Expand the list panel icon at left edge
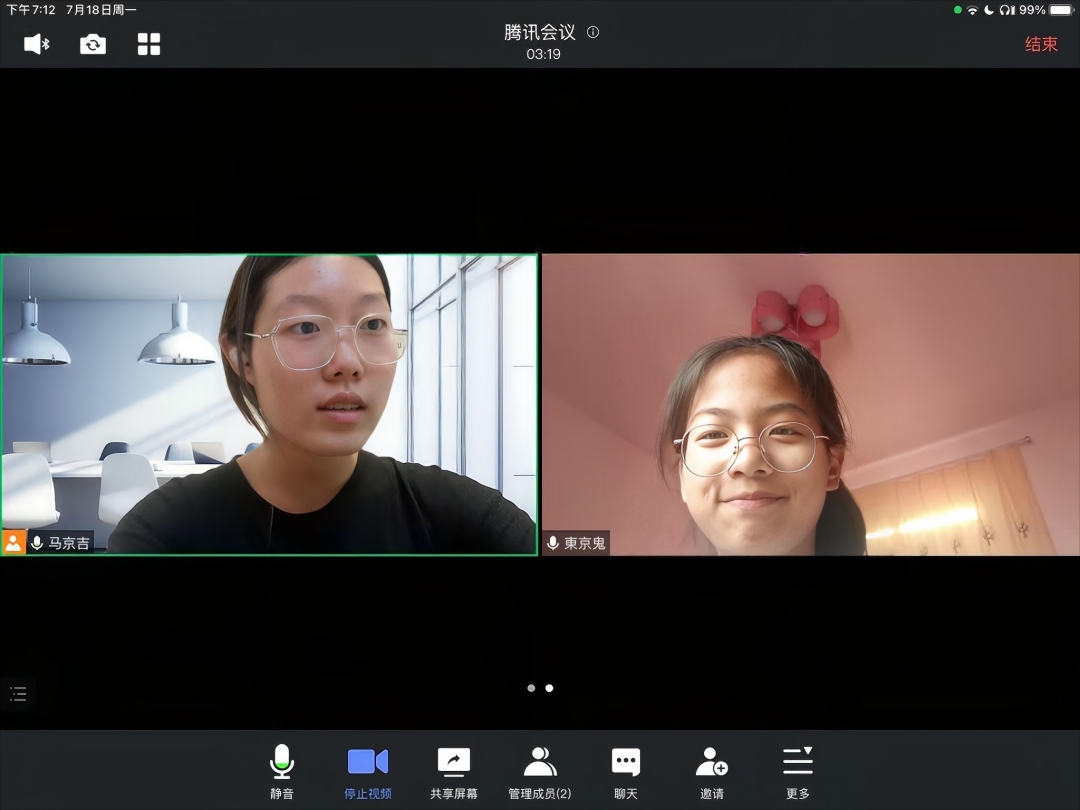Screen dimensions: 1080x810 tap(18, 694)
